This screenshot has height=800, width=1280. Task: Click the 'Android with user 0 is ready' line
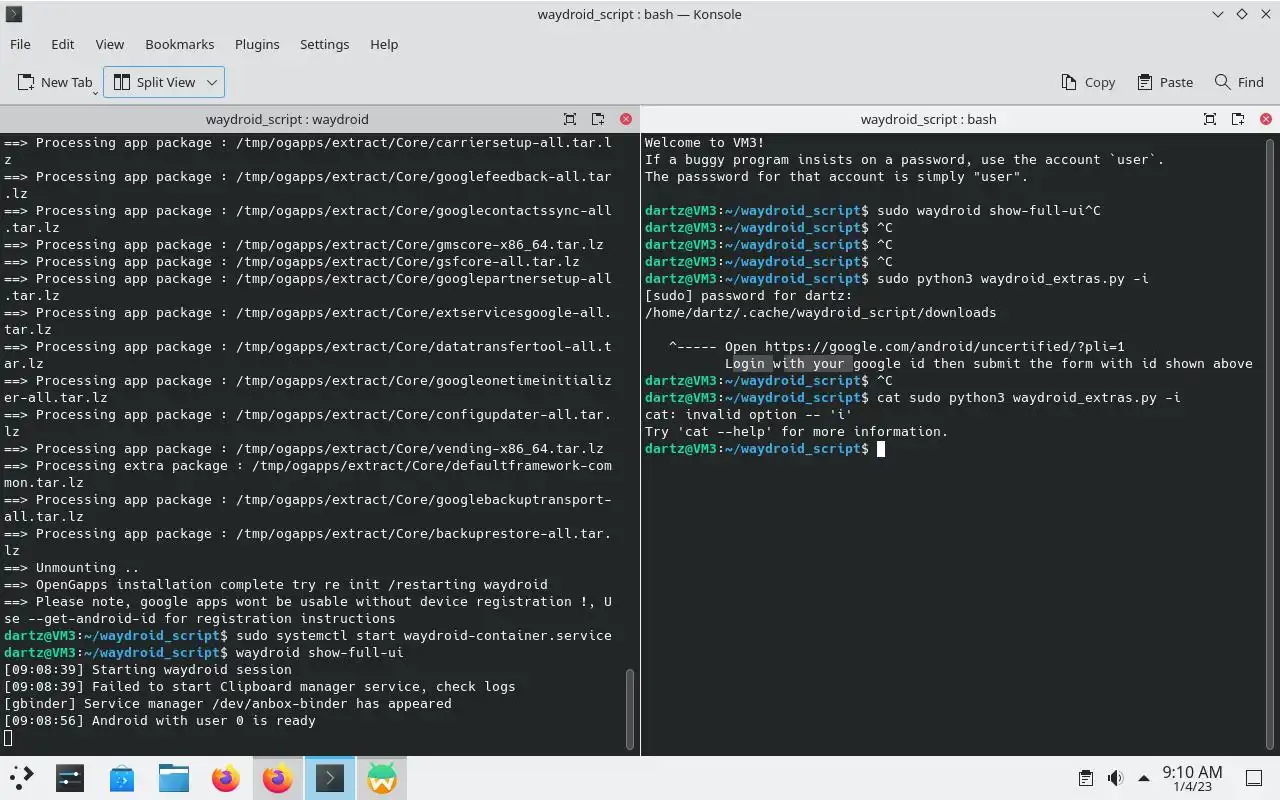[x=160, y=720]
